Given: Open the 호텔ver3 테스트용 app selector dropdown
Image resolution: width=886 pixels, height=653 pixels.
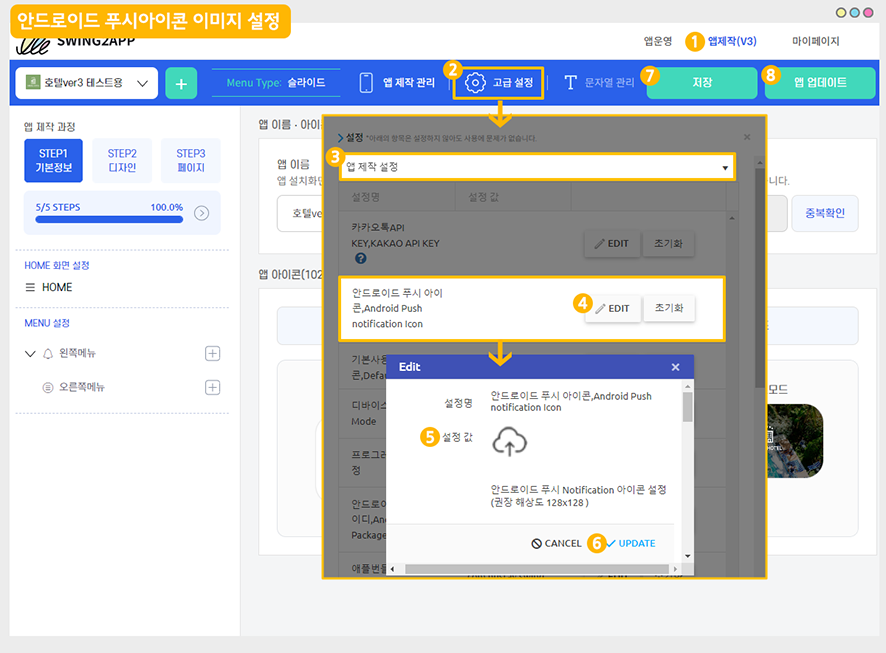Looking at the screenshot, I should [x=87, y=83].
